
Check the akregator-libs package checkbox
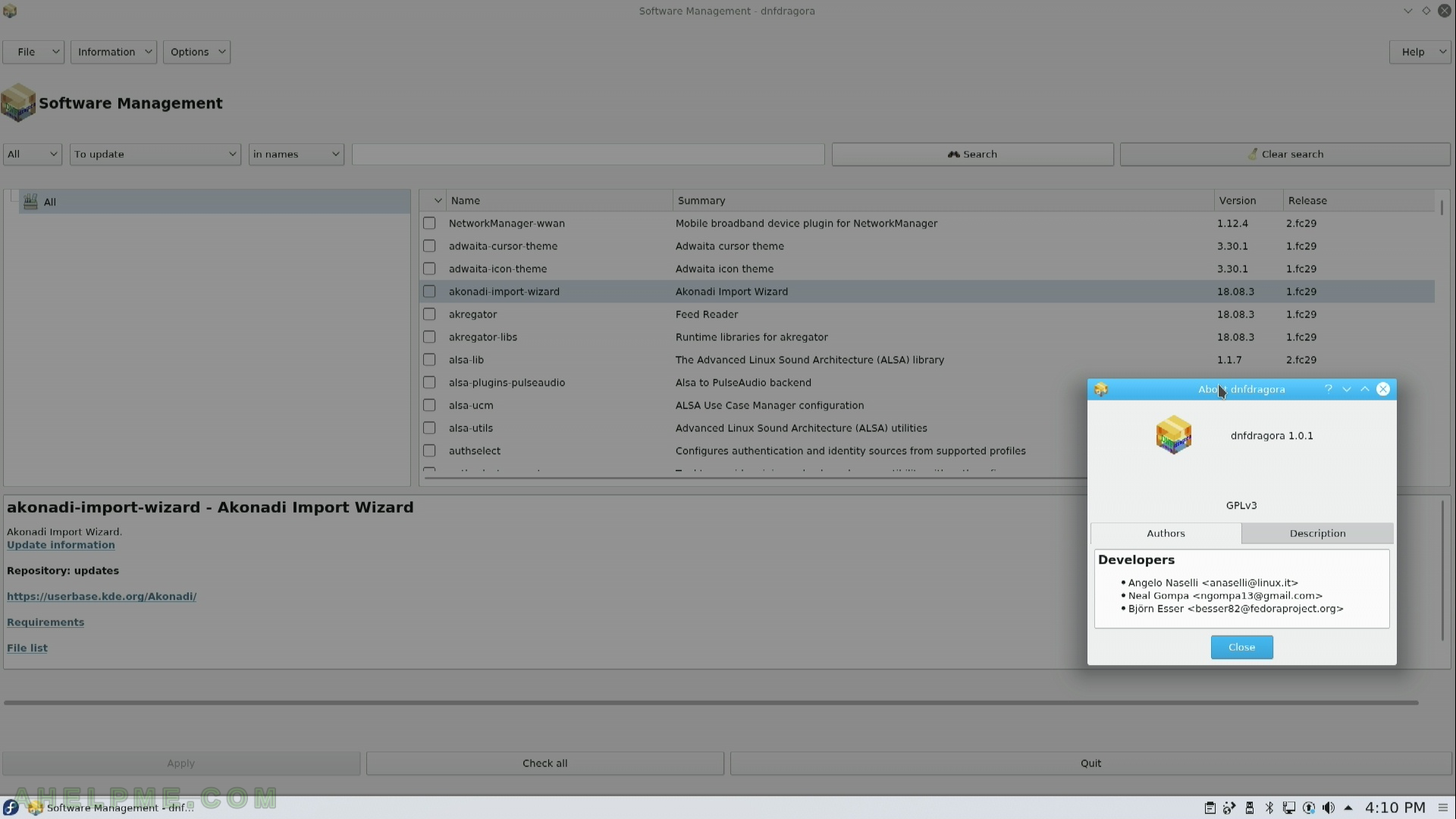(x=429, y=337)
